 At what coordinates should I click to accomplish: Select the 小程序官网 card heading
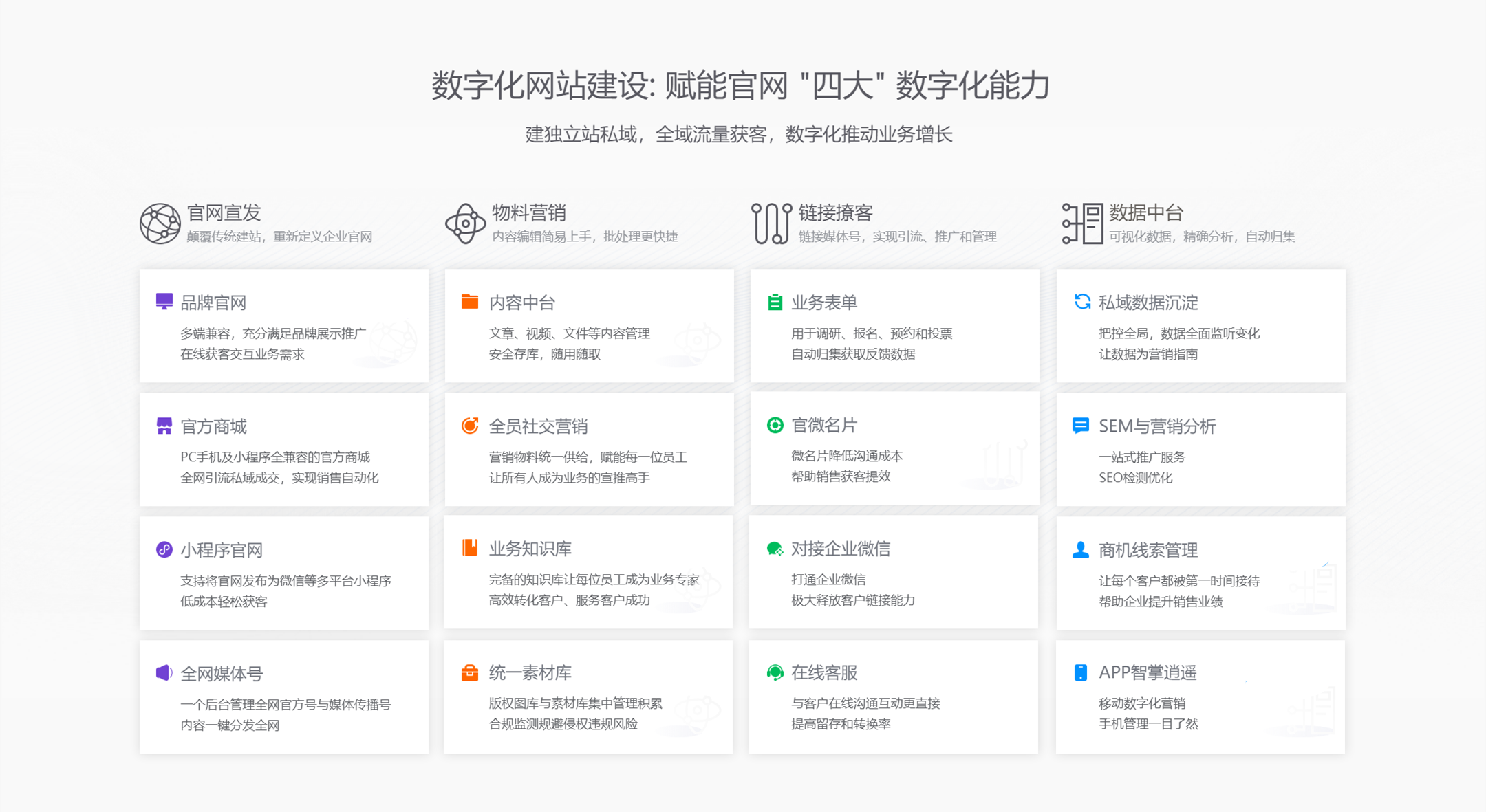click(222, 550)
